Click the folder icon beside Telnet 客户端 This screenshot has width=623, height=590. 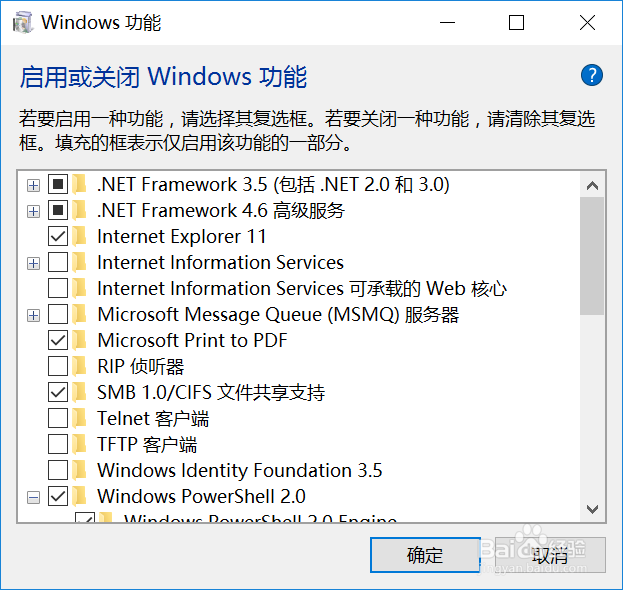click(x=80, y=418)
